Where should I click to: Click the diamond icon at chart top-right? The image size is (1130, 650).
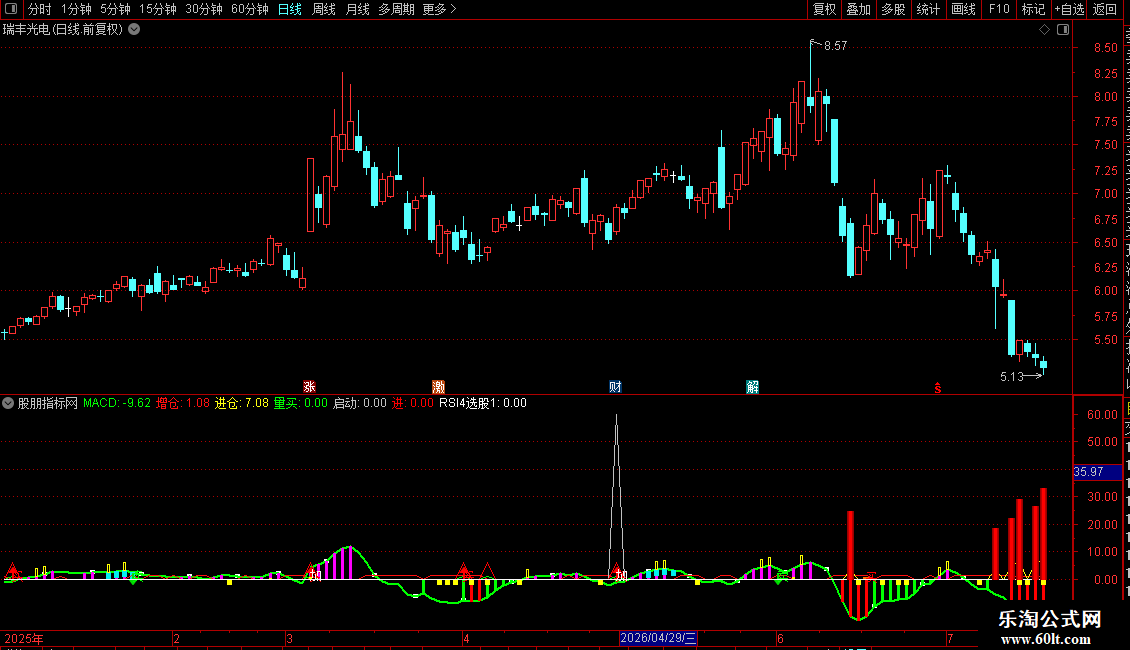click(x=1044, y=30)
